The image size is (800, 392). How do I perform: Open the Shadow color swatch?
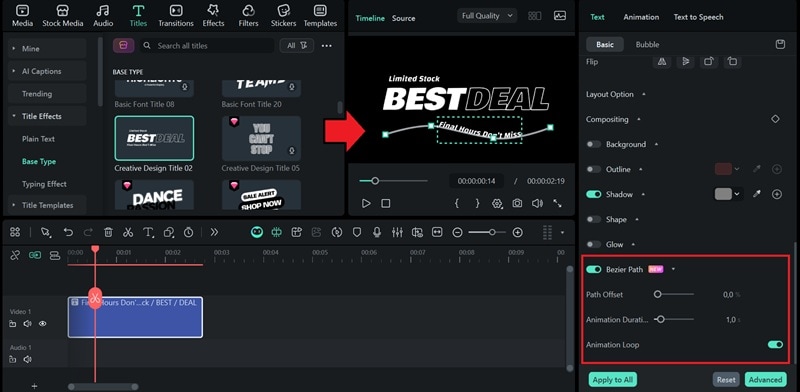(x=723, y=194)
